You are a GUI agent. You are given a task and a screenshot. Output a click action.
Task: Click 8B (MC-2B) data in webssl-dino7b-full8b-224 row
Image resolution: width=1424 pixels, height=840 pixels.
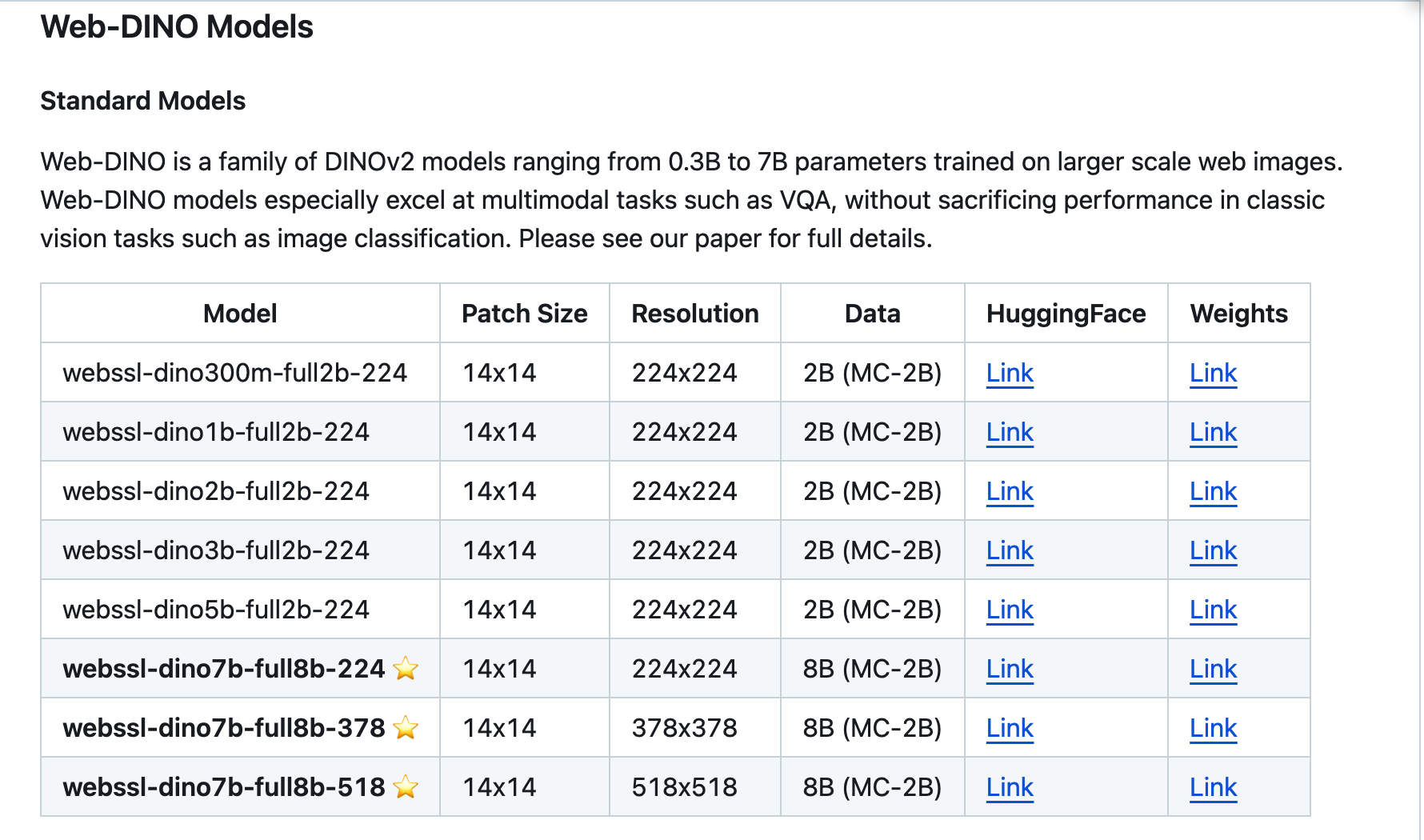point(873,669)
